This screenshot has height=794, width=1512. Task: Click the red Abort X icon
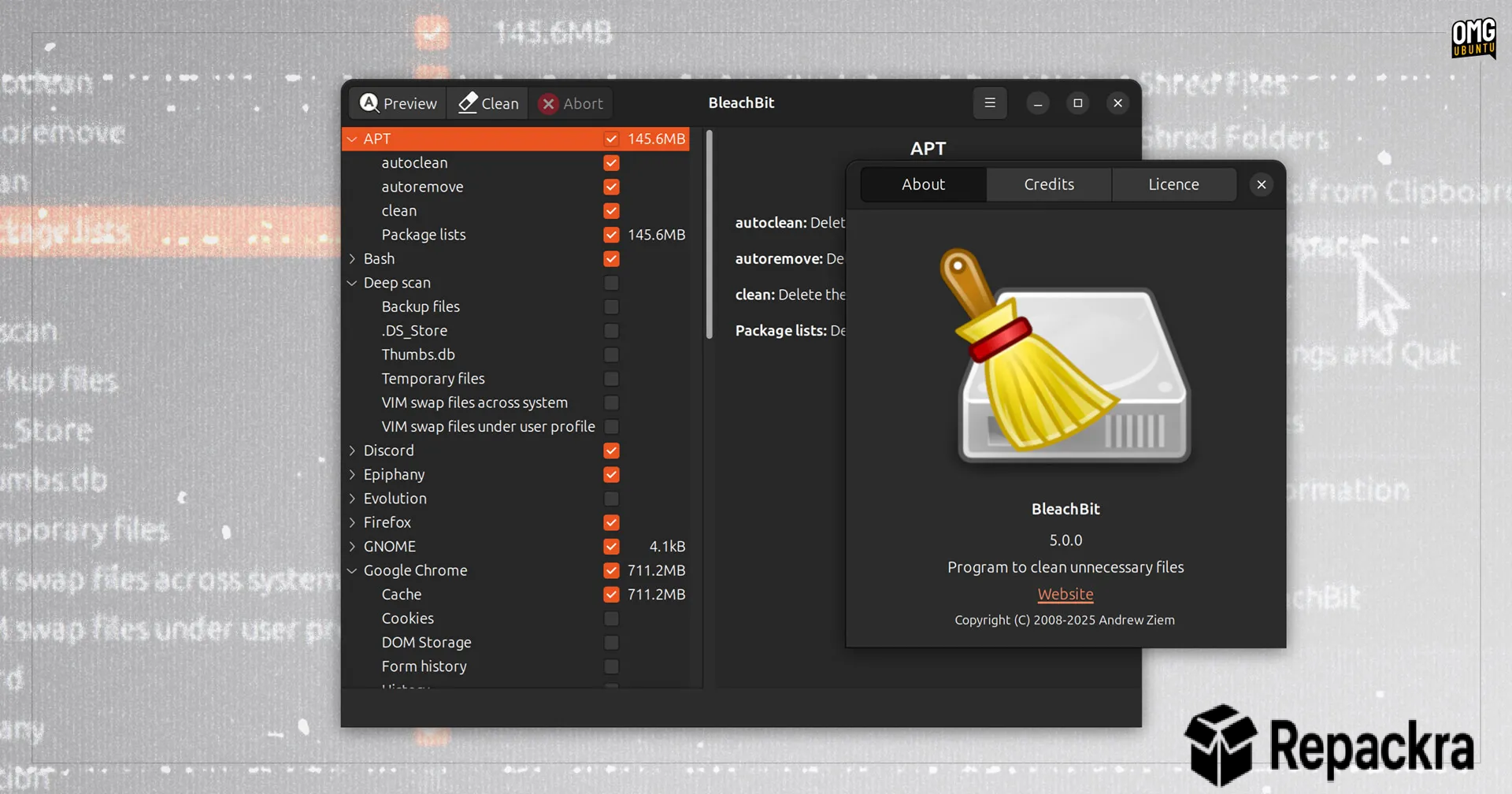pos(549,103)
